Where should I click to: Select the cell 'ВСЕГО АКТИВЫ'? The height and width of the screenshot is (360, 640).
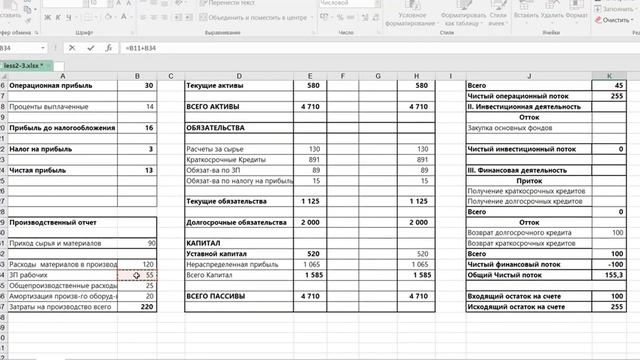[239, 107]
